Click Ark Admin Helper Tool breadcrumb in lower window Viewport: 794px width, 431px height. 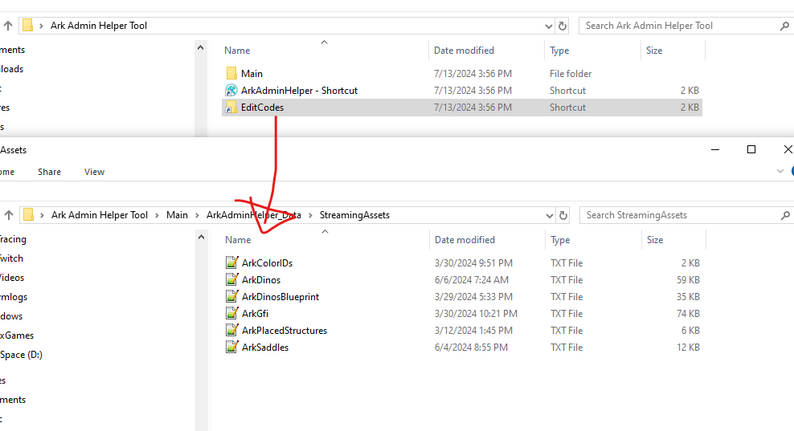coord(99,215)
